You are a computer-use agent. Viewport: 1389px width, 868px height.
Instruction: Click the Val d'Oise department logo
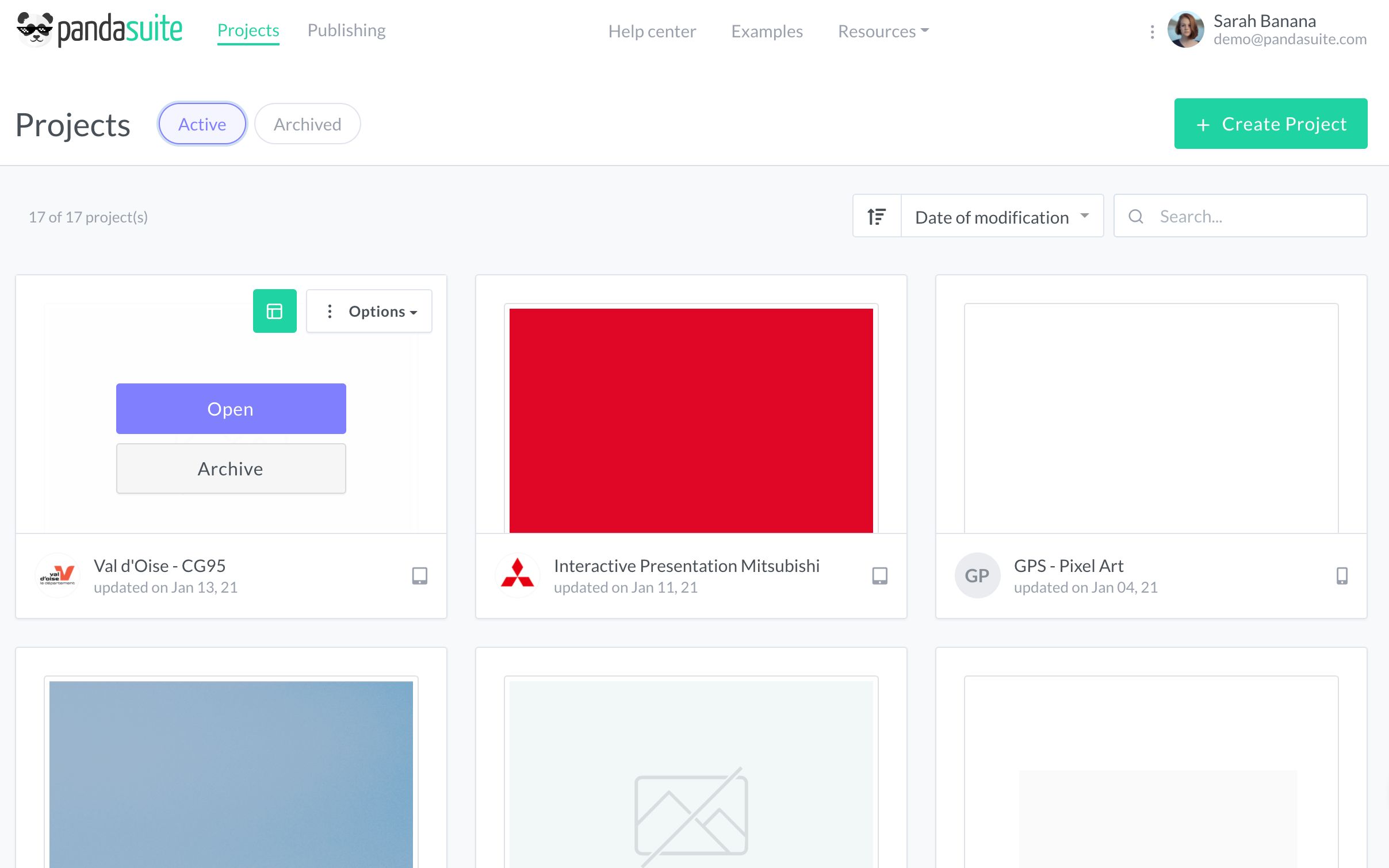(58, 575)
